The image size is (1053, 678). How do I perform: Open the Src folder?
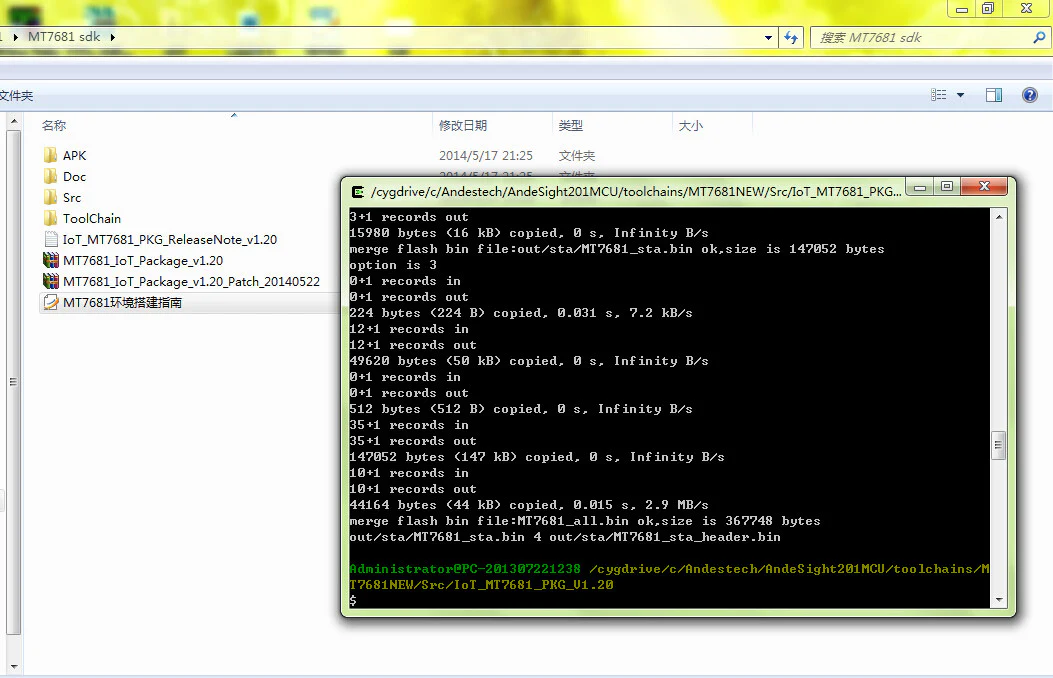72,198
